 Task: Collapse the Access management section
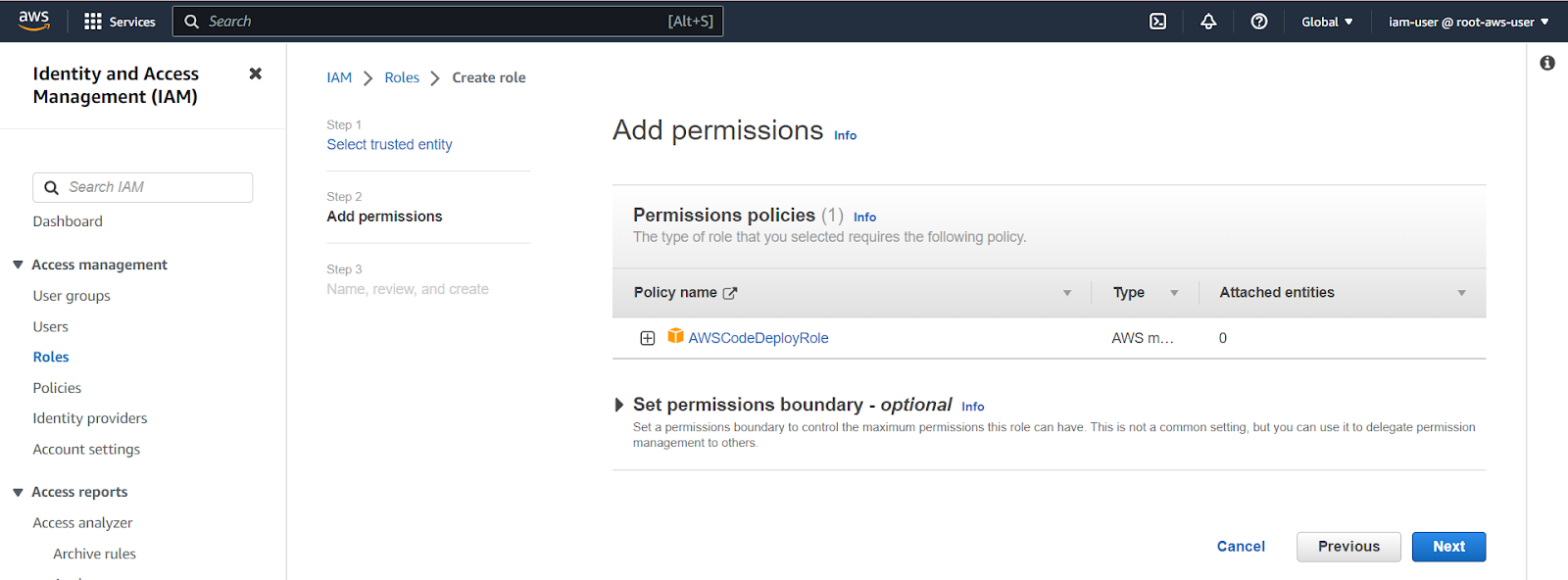[18, 265]
